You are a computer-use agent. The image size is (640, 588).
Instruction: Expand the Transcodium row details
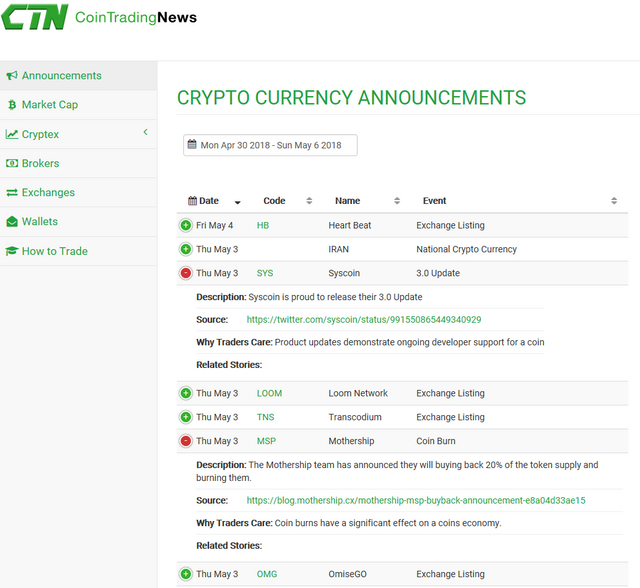(186, 417)
